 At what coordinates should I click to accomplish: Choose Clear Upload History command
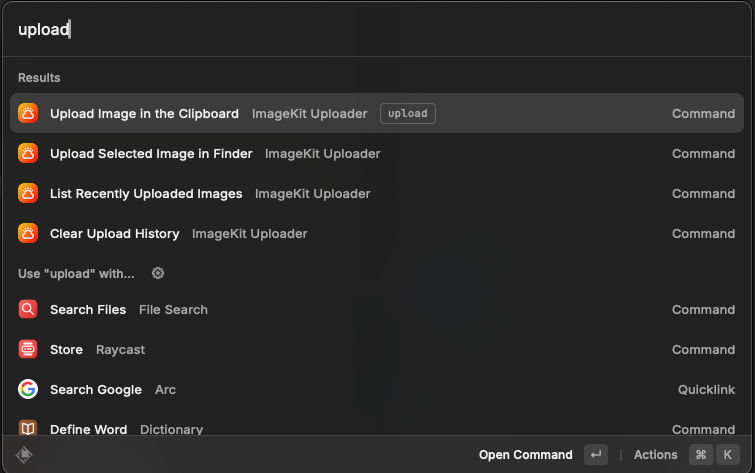377,234
